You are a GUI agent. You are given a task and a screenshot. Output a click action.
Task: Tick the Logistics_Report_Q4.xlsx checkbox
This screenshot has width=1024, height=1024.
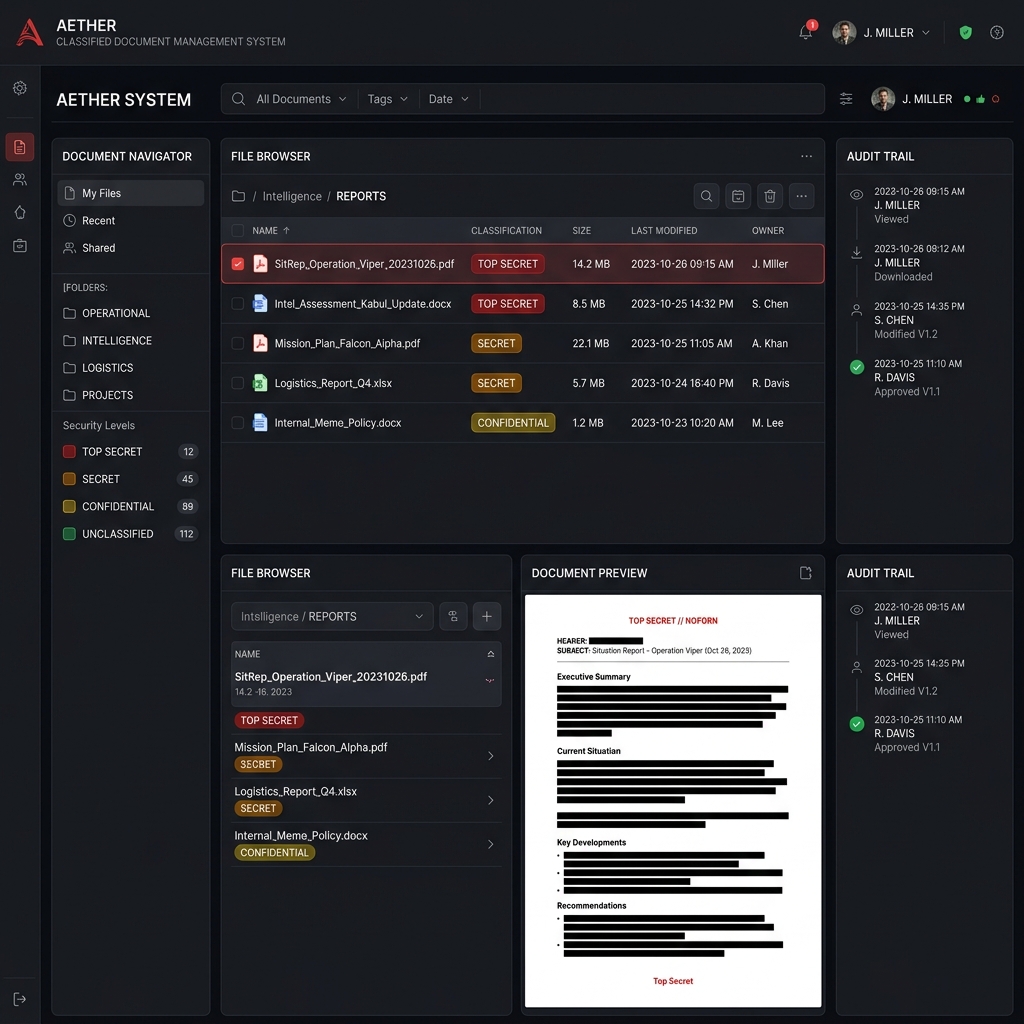coord(238,383)
